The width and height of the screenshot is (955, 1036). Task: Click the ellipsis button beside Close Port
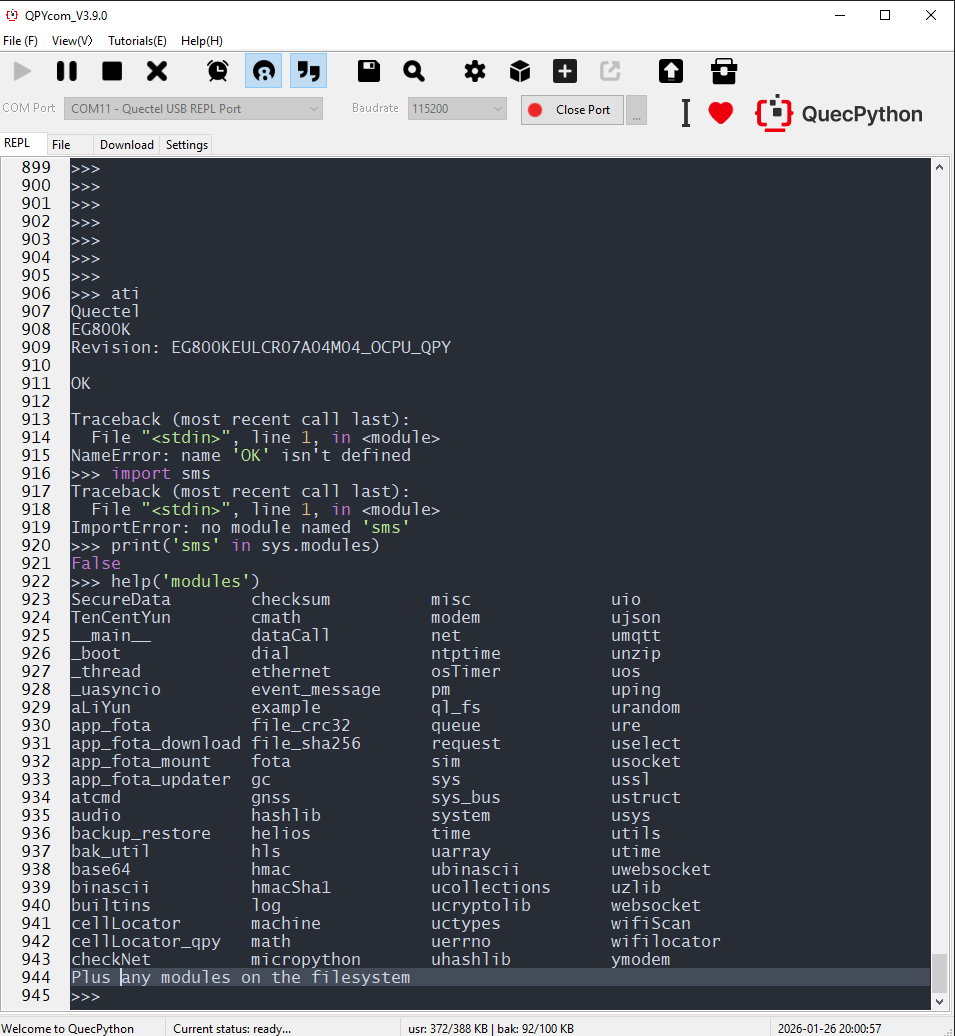click(636, 110)
